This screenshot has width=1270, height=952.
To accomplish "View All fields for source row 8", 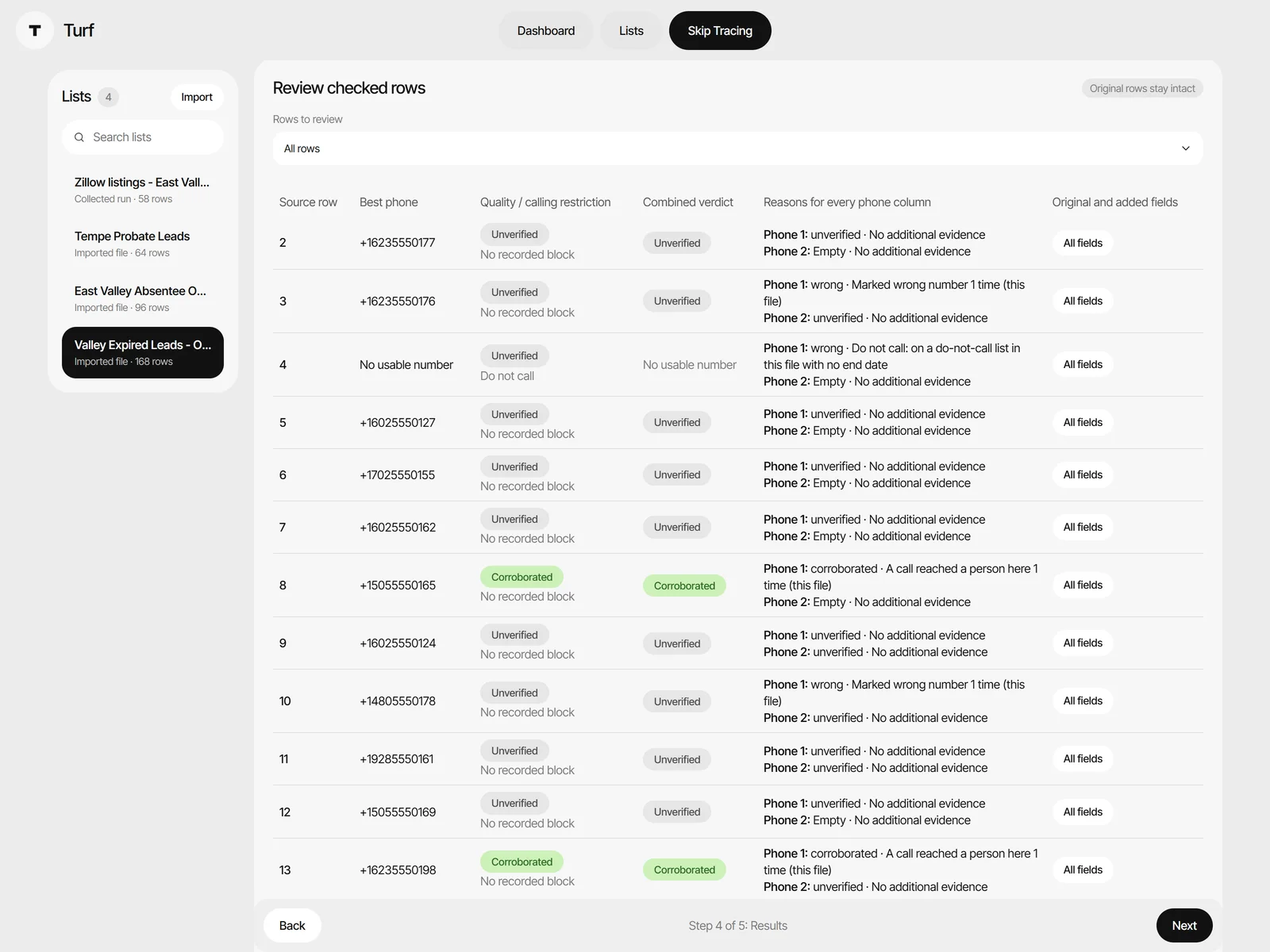I will [1083, 585].
